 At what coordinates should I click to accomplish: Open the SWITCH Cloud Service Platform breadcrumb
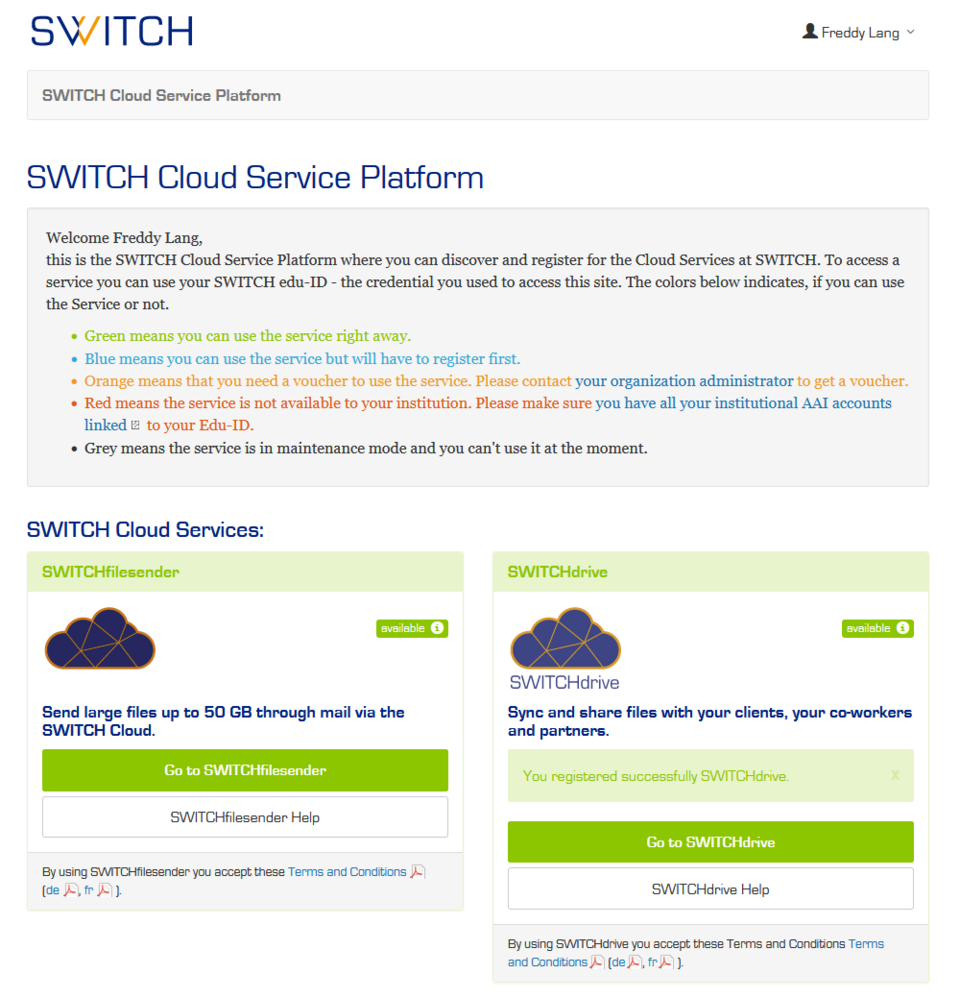(161, 95)
